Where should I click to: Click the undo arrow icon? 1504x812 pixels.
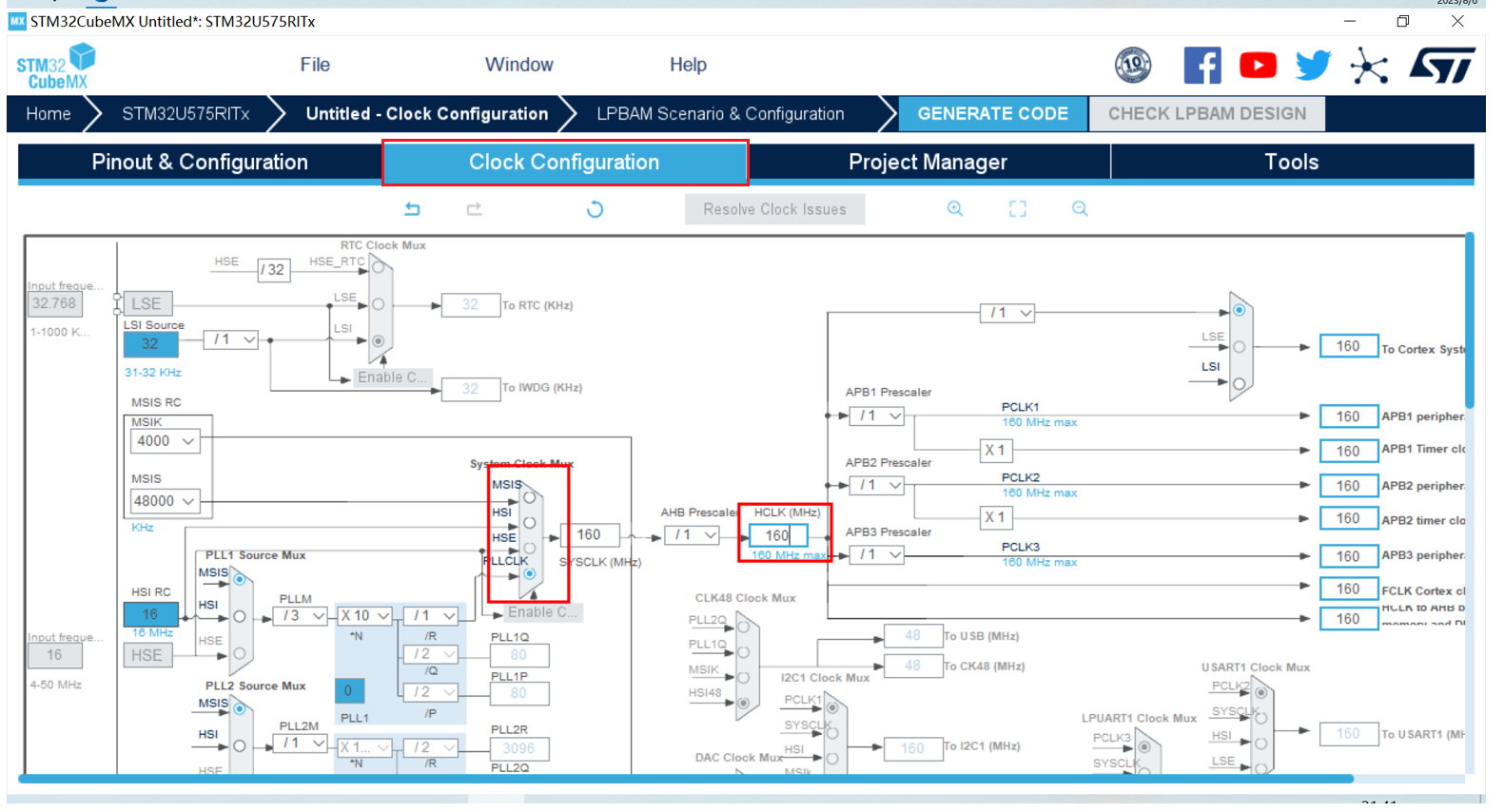[412, 209]
